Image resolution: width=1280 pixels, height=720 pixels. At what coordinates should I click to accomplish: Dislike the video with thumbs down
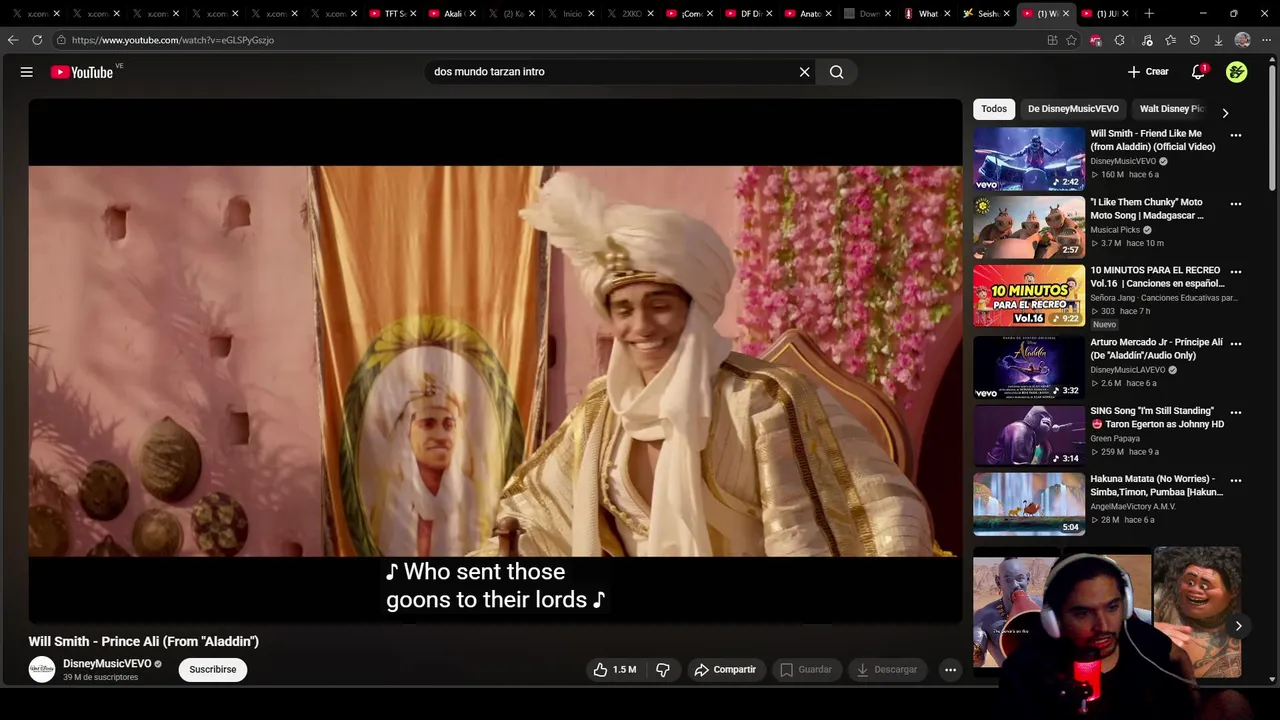(x=662, y=670)
